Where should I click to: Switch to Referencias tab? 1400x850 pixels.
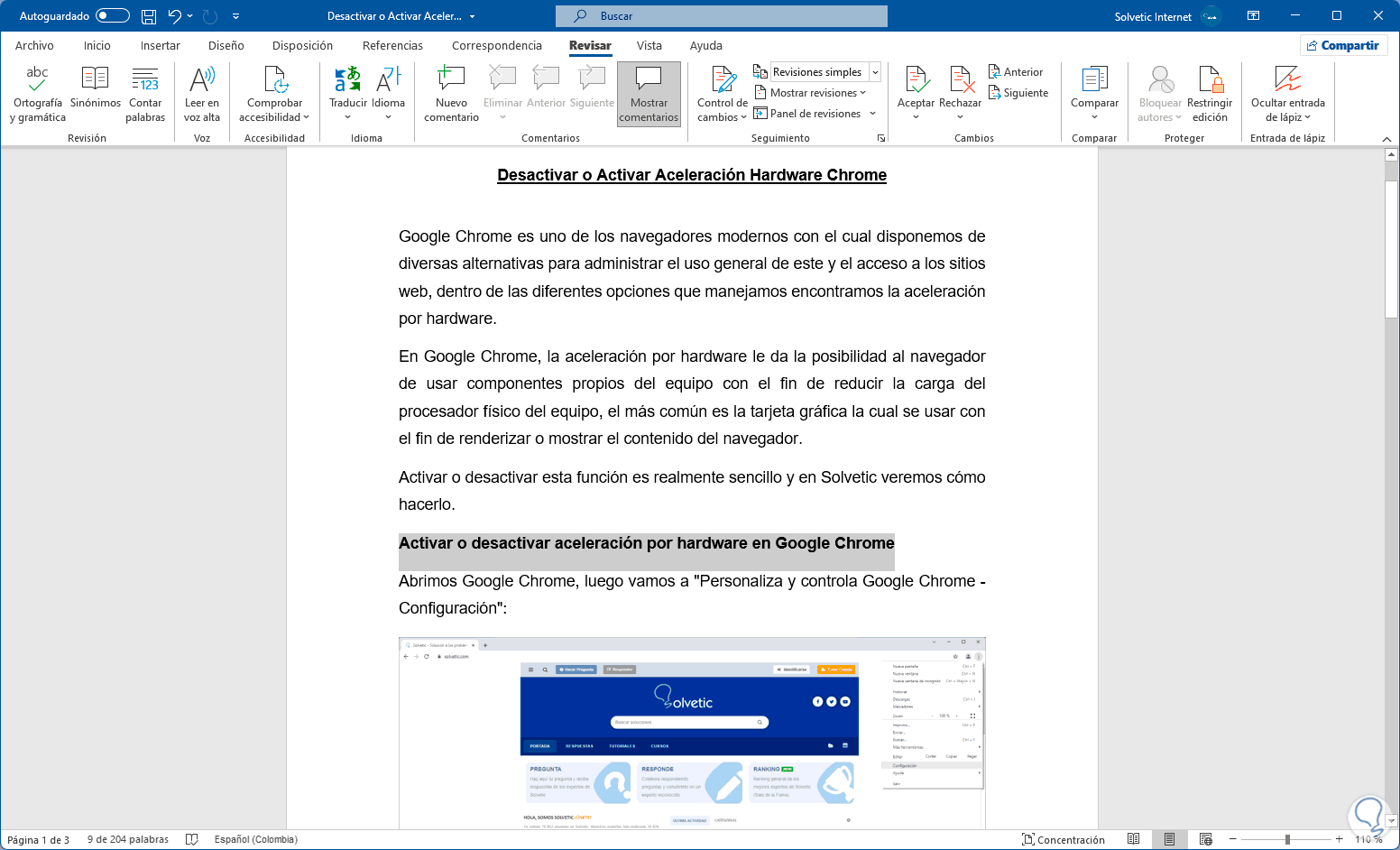point(392,46)
